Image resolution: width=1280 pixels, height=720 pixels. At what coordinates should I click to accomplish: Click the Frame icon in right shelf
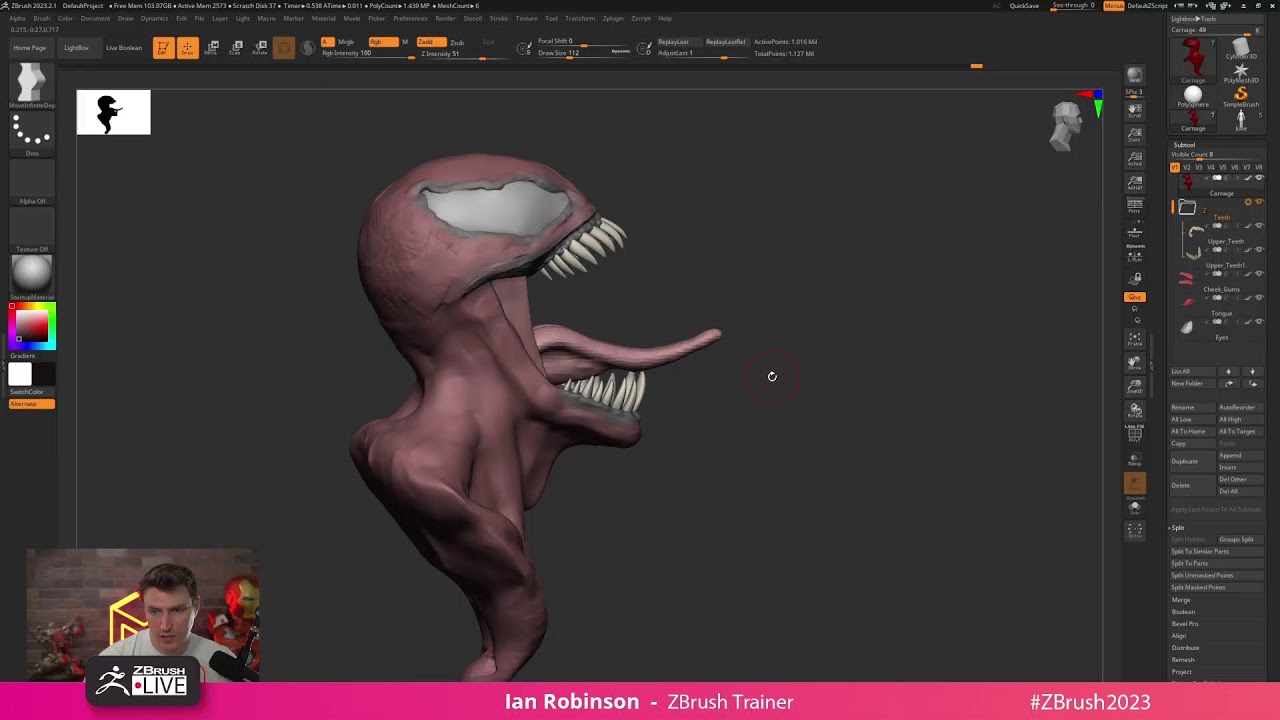click(x=1134, y=339)
